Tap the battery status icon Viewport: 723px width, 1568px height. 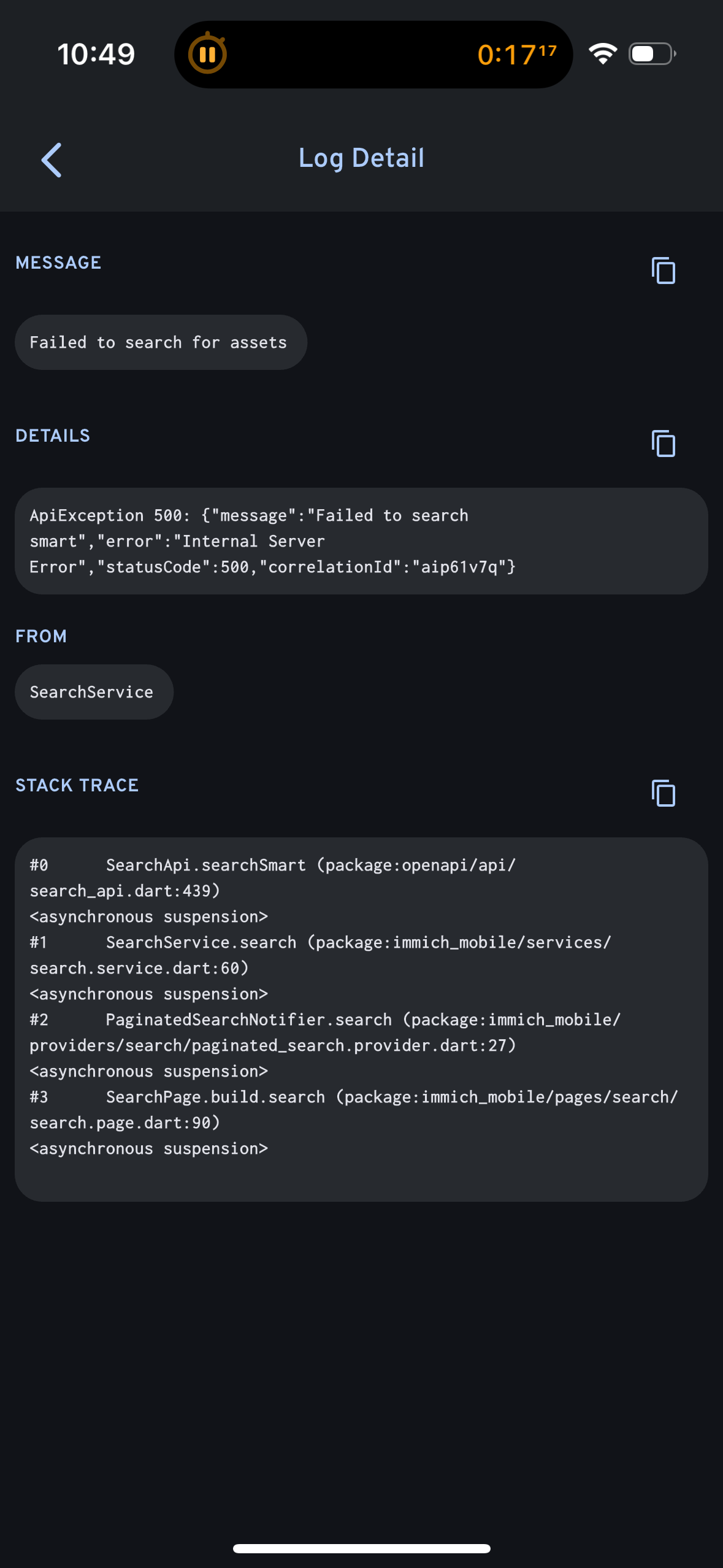coord(652,54)
